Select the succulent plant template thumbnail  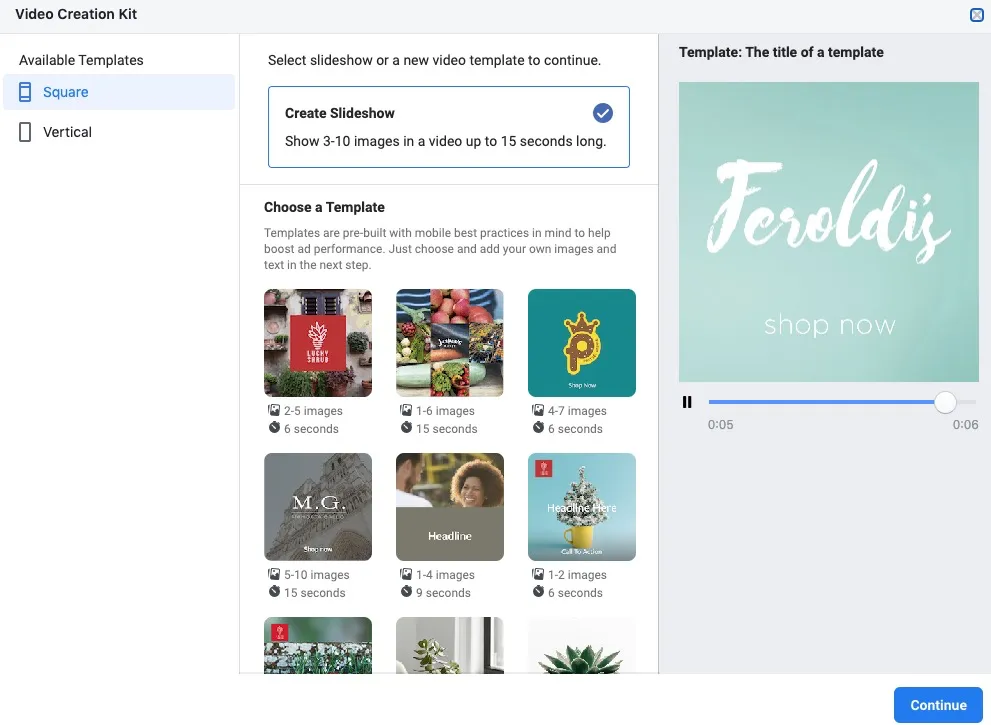pyautogui.click(x=582, y=645)
